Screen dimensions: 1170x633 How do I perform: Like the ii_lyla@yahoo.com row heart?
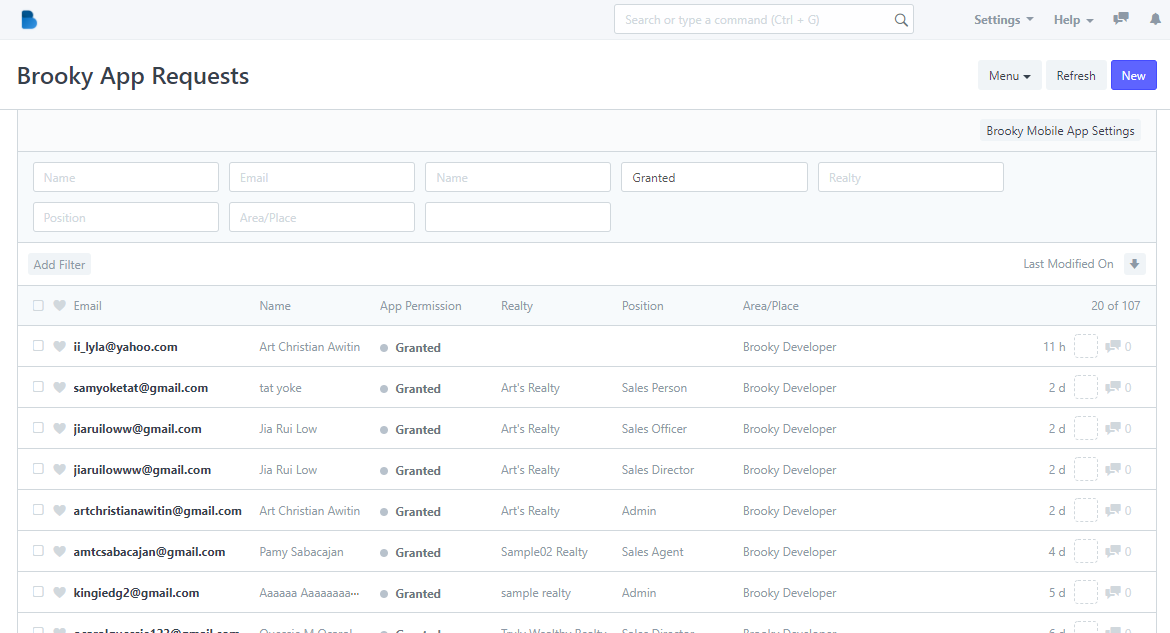point(60,346)
